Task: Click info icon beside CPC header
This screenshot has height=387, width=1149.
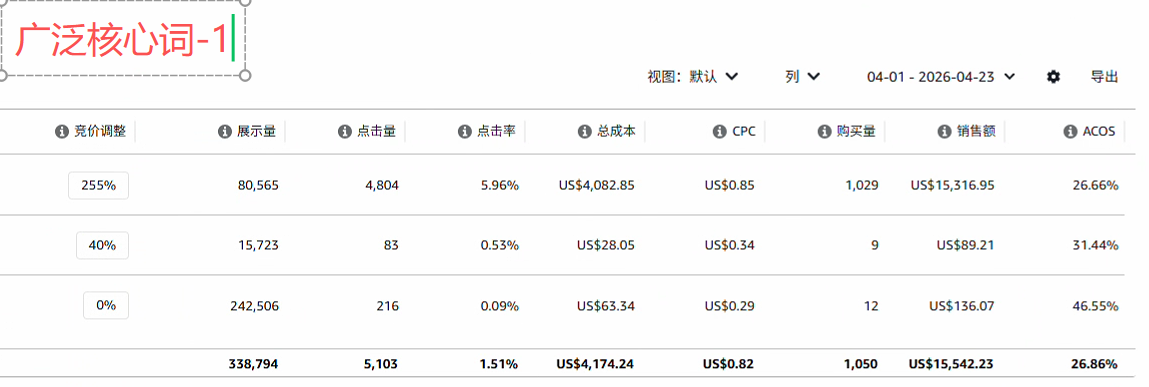Action: 719,131
